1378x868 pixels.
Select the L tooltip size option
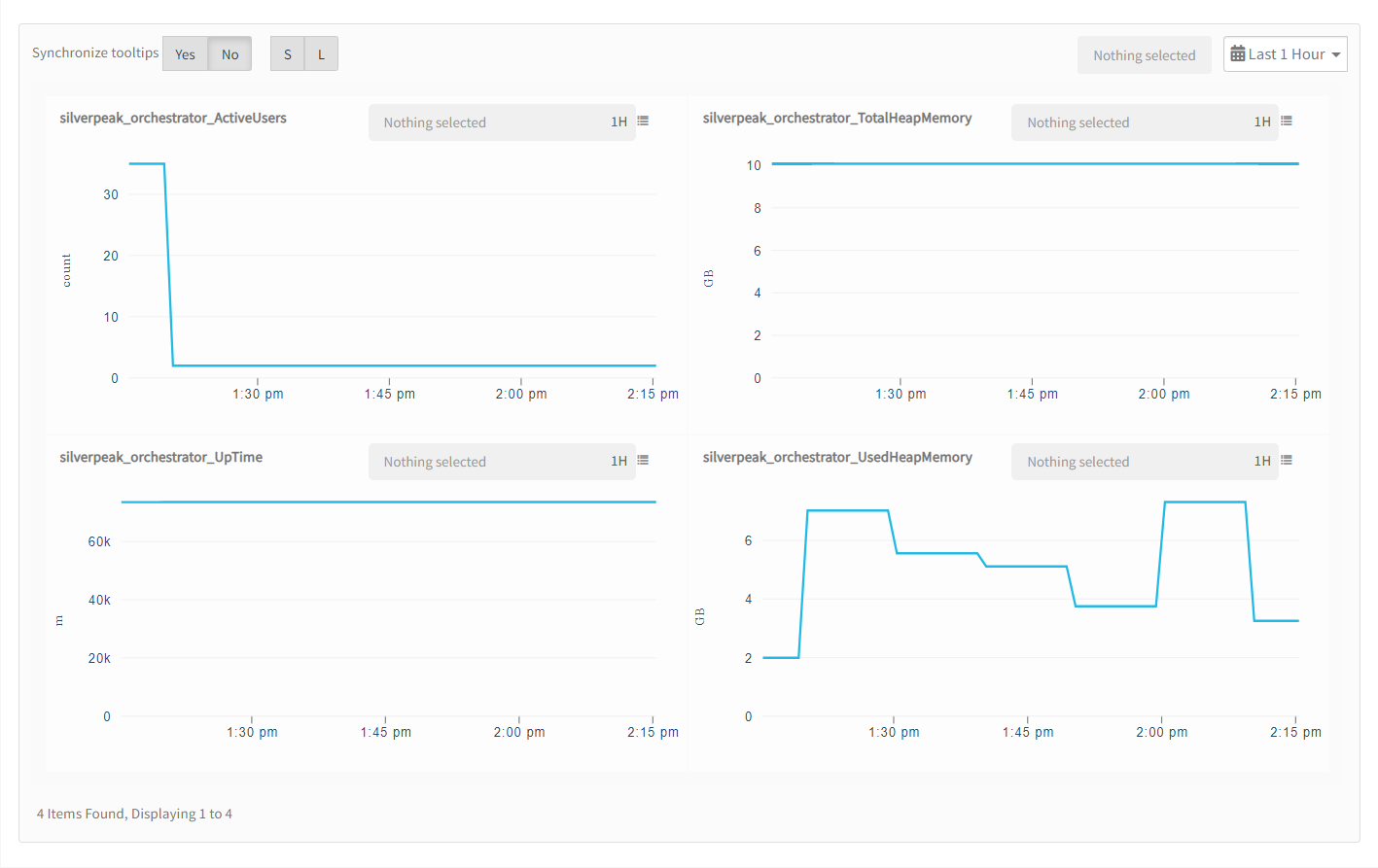tap(322, 53)
